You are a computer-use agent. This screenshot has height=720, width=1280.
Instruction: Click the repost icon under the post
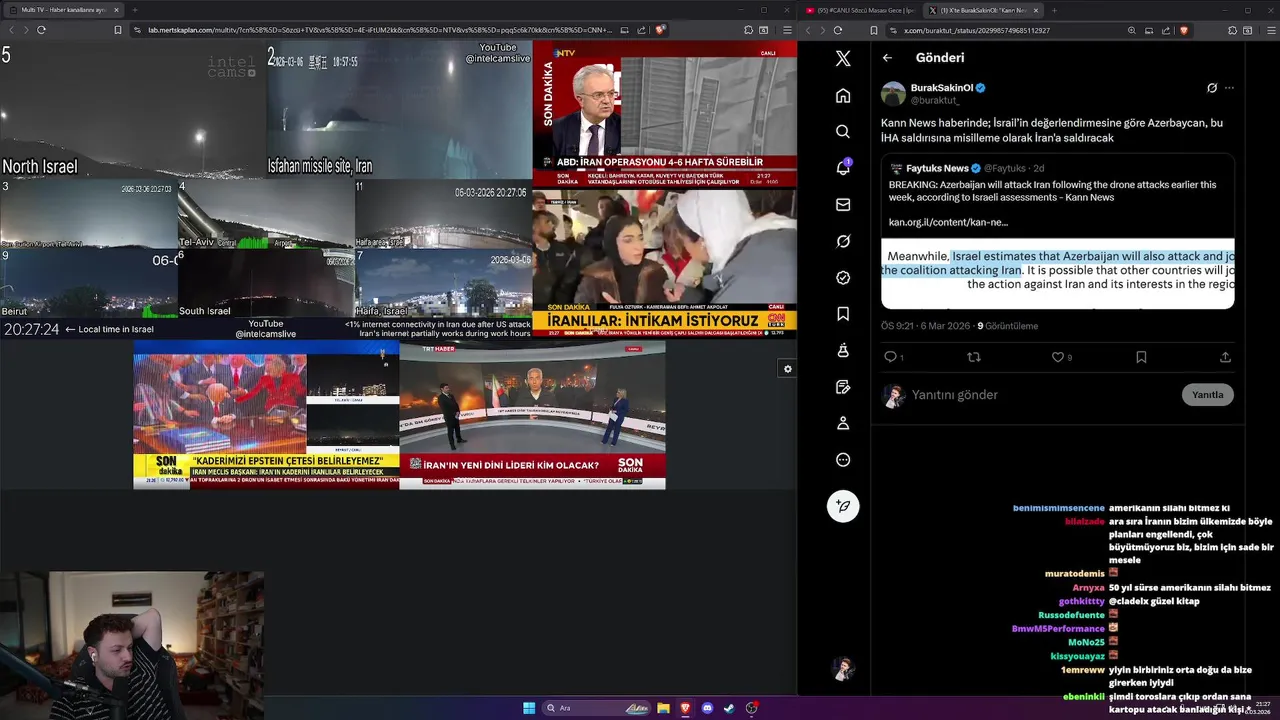[x=974, y=357]
